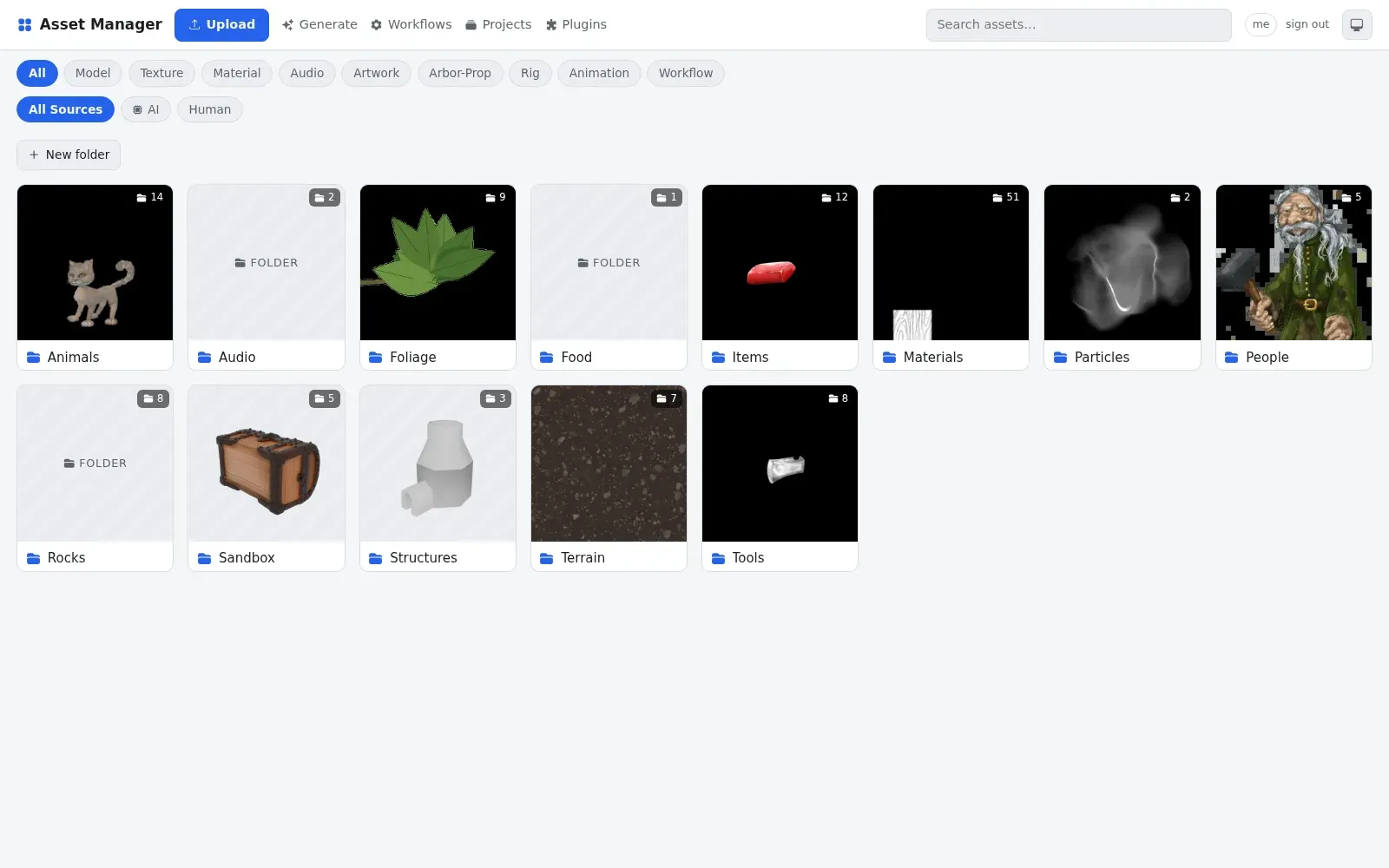The height and width of the screenshot is (868, 1389).
Task: Filter by the Audio type chip
Action: 307,73
